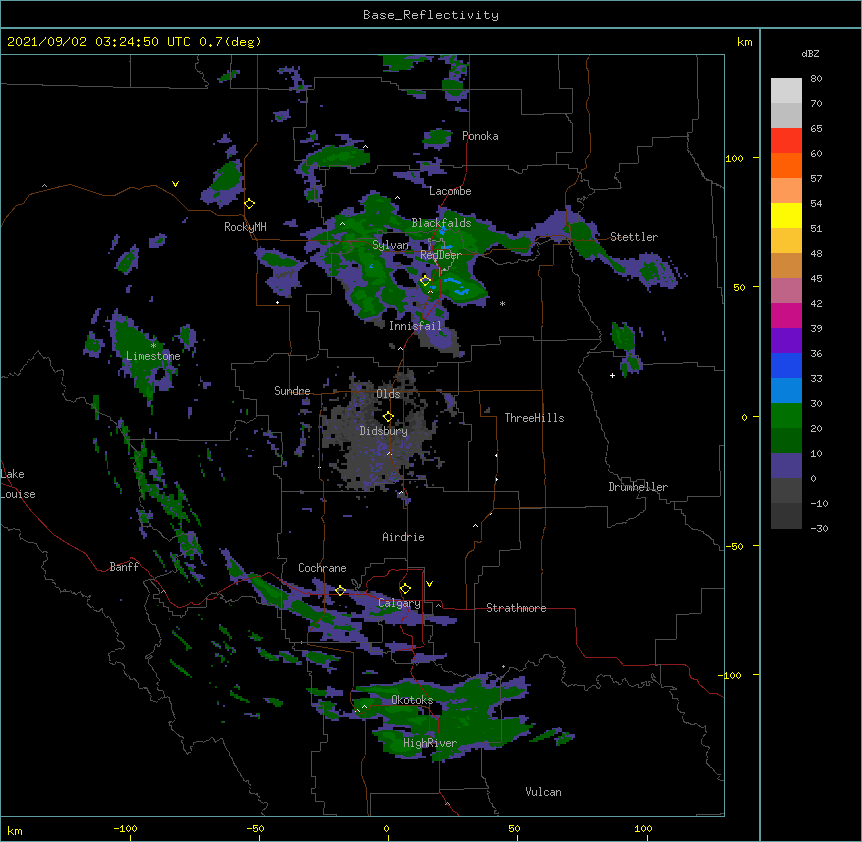
Task: Click the HighRiver label
Action: point(430,743)
